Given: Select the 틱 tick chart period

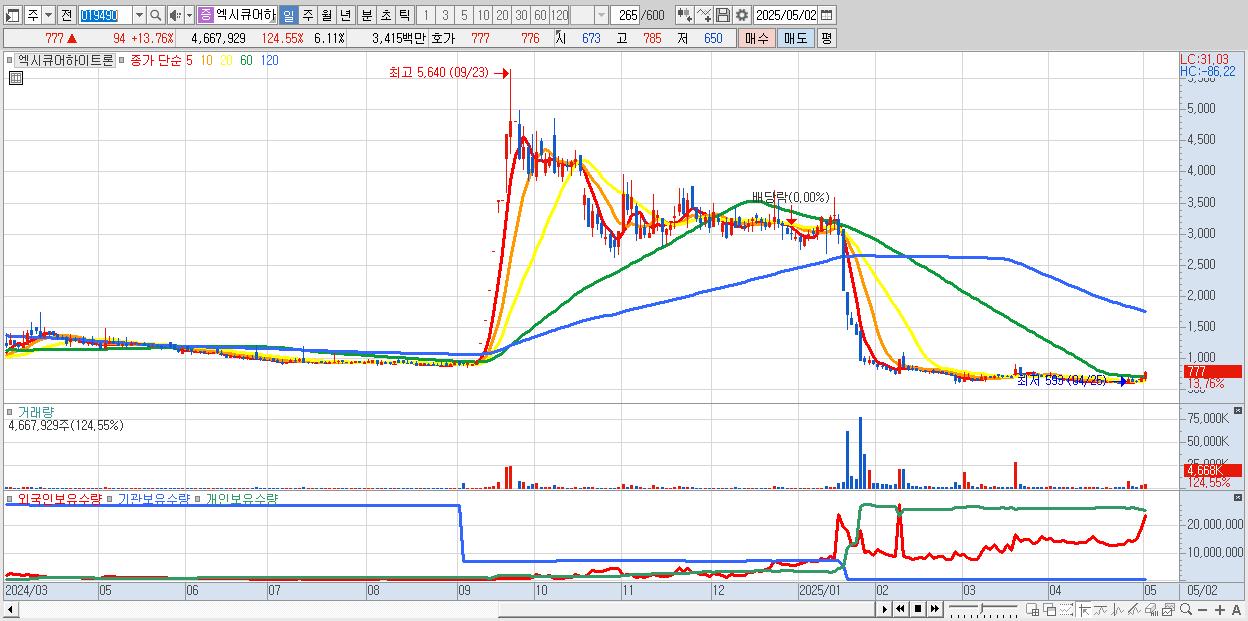Looking at the screenshot, I should pyautogui.click(x=404, y=15).
